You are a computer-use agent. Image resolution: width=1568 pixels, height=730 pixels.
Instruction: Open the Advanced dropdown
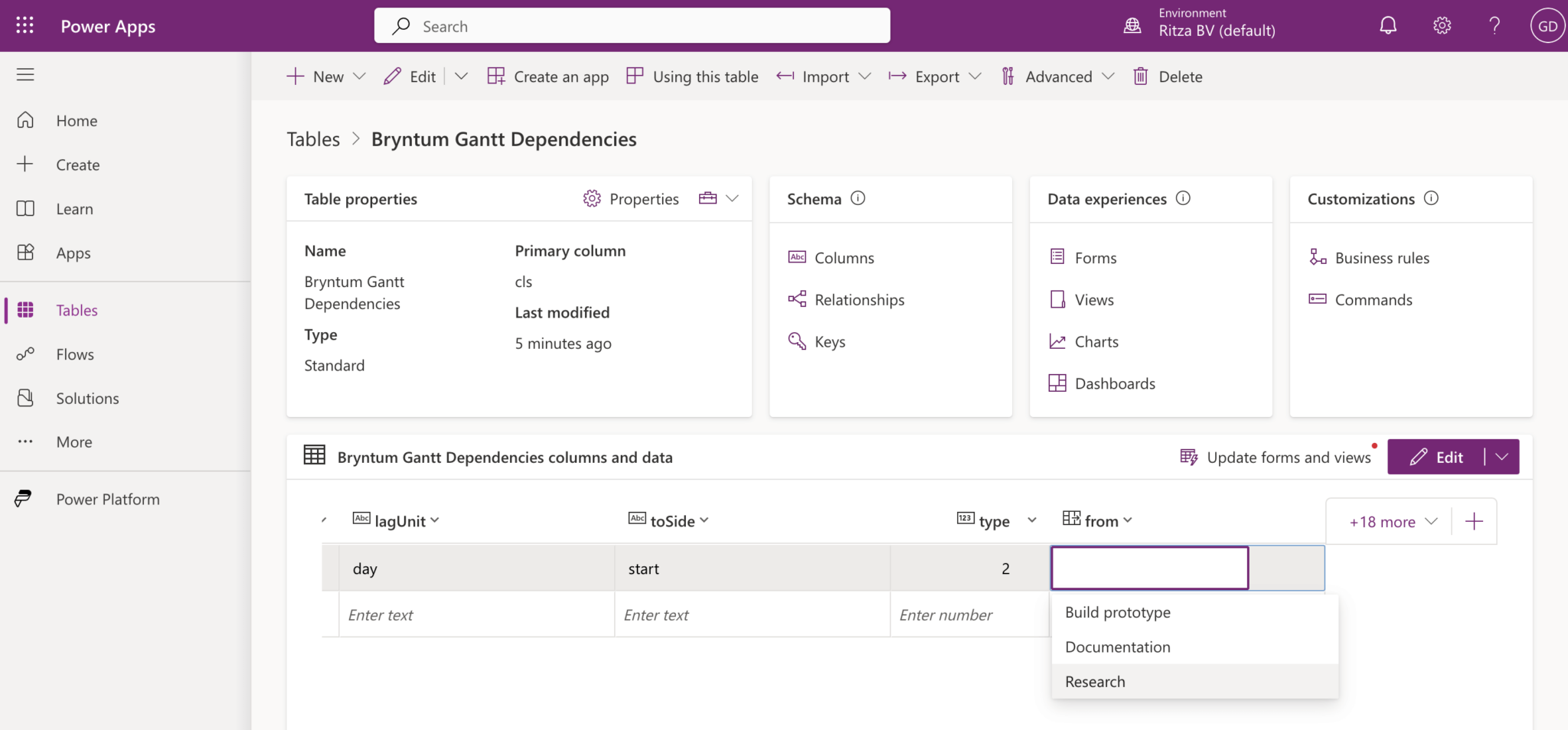[x=1058, y=77]
